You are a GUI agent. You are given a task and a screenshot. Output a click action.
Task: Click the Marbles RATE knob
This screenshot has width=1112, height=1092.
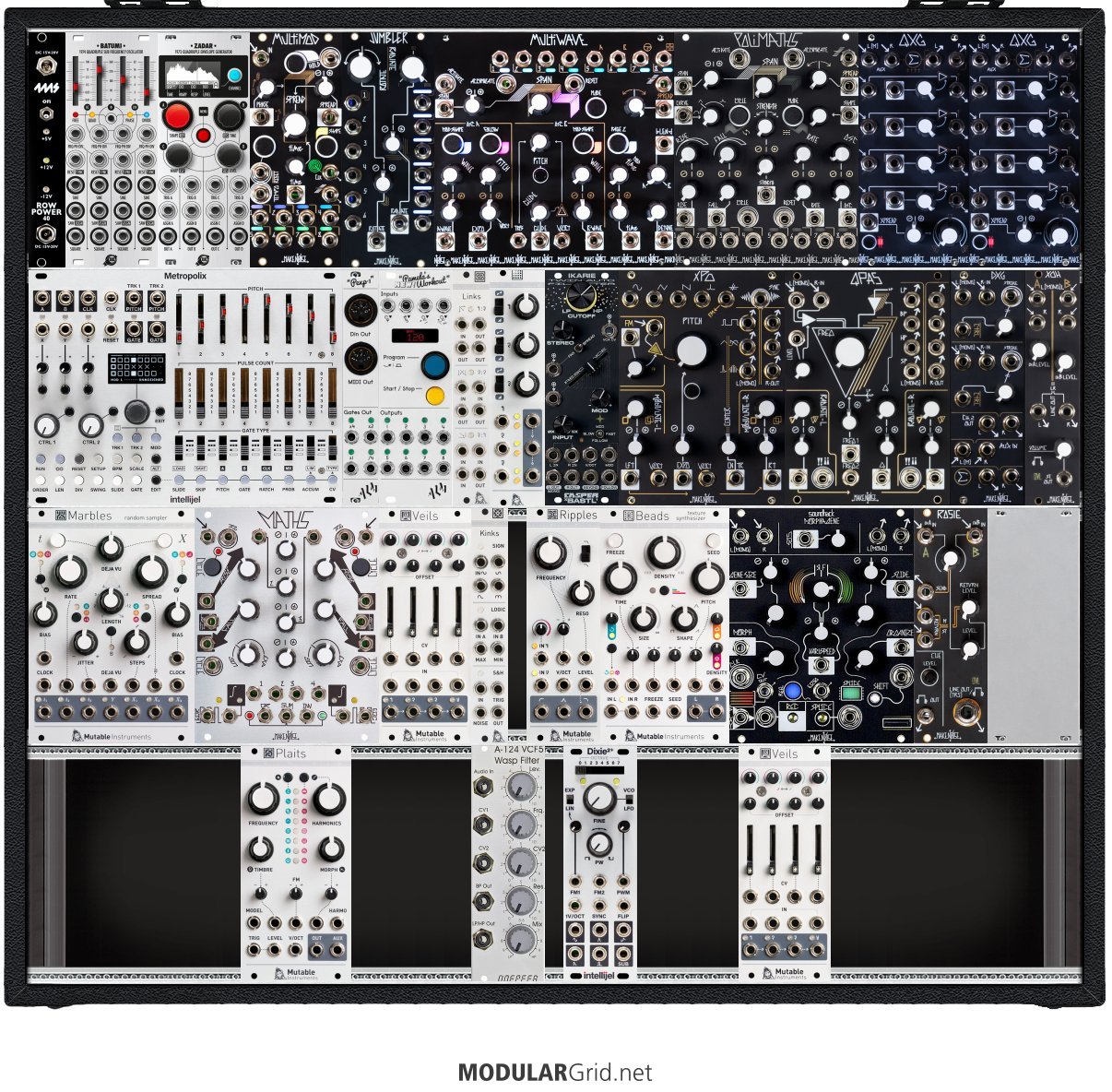coord(70,574)
